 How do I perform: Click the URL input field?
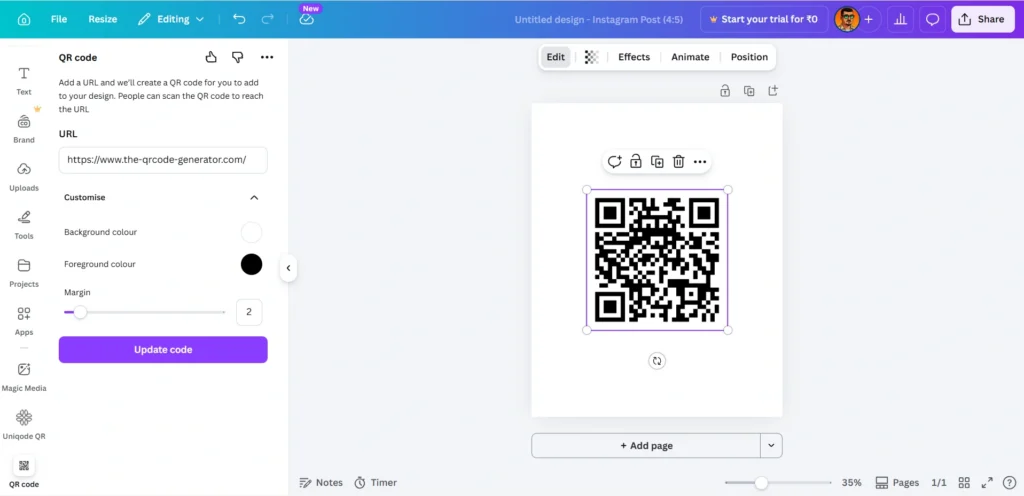tap(163, 160)
